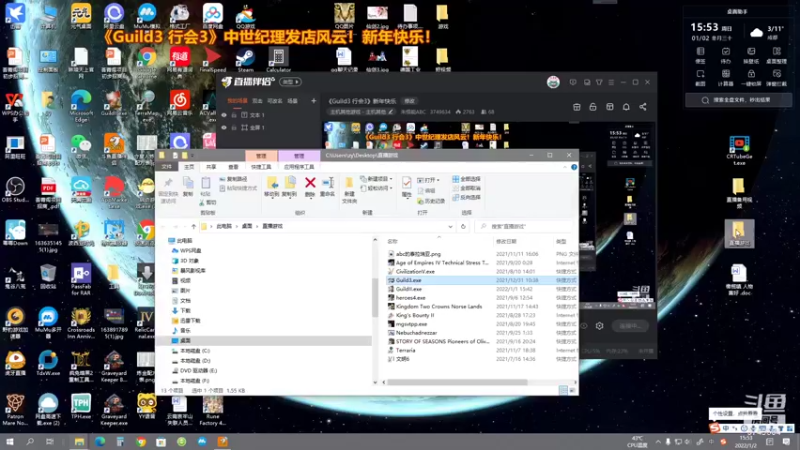Click the unlock icon in streaming toolbar
This screenshot has width=800, height=450.
point(593,107)
